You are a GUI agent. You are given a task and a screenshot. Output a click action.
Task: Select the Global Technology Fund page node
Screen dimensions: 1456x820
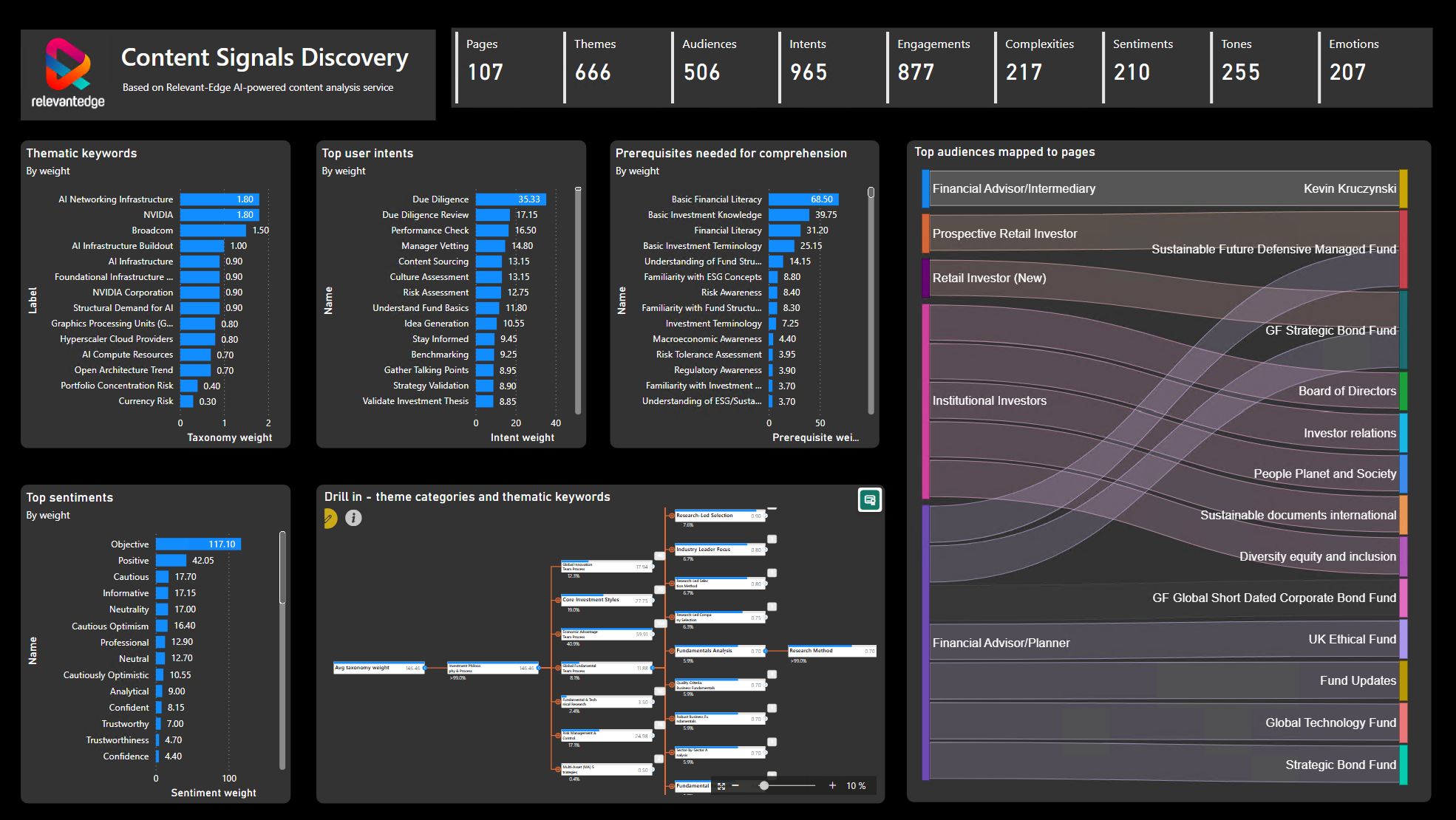click(1403, 722)
